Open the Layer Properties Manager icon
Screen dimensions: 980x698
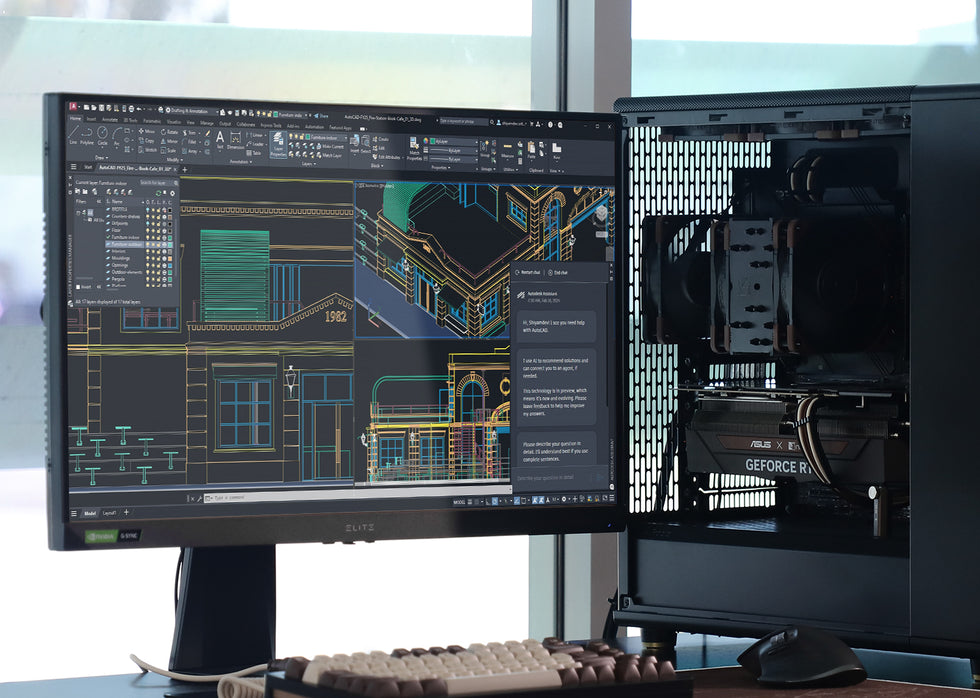(277, 141)
